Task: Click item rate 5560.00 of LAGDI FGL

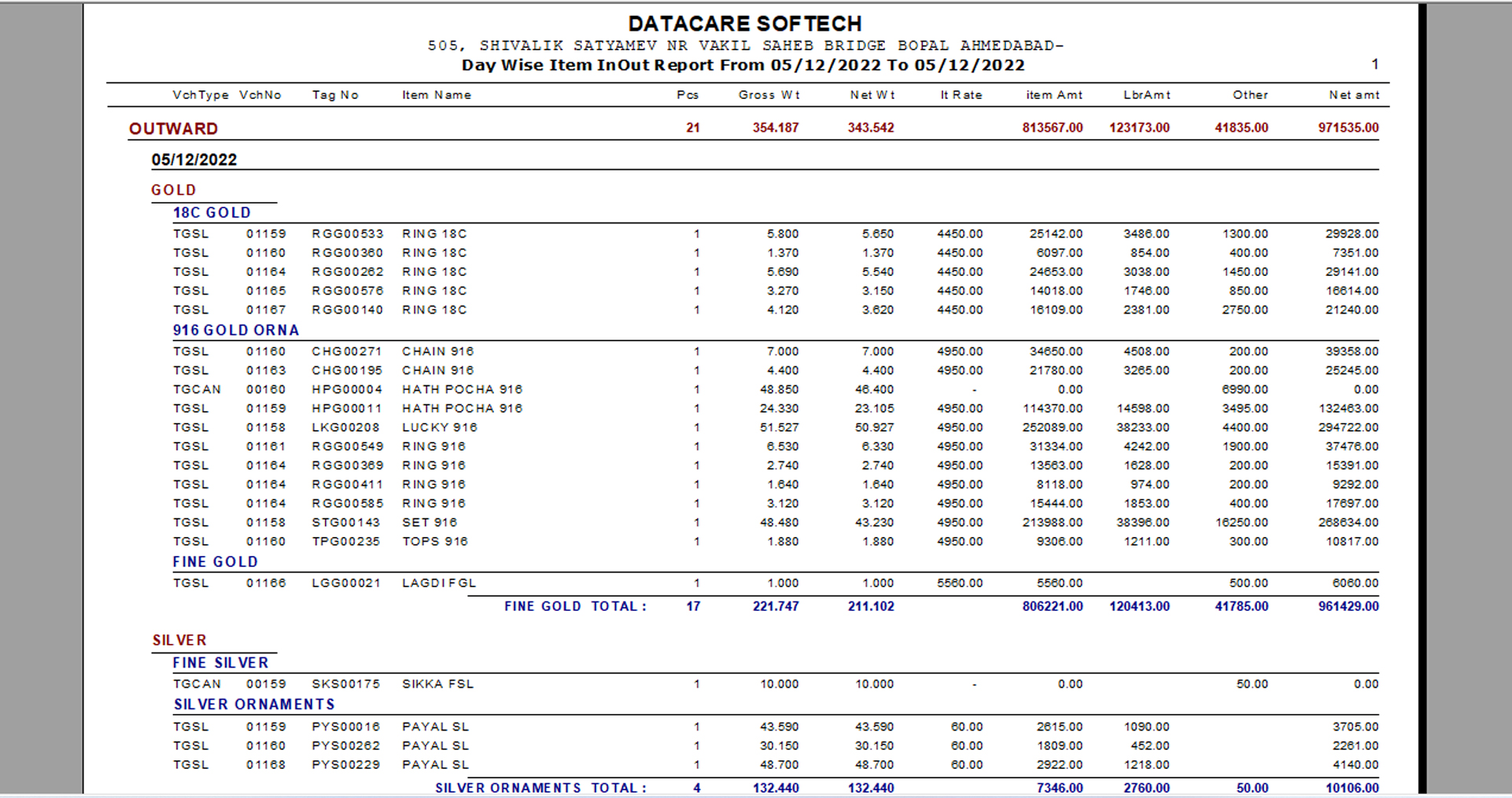Action: click(x=960, y=583)
